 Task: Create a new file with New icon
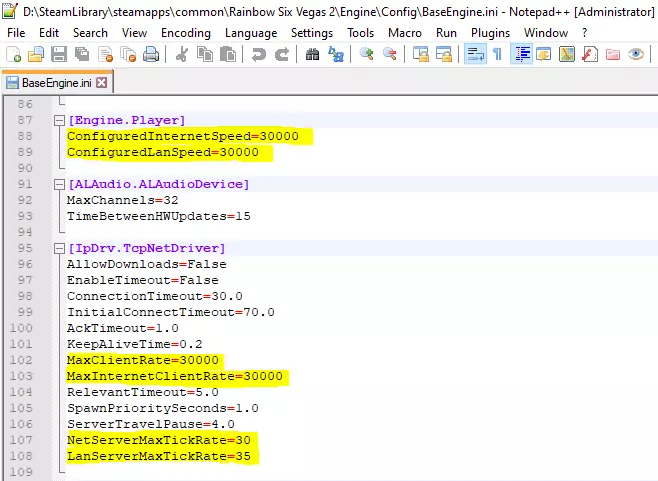pyautogui.click(x=13, y=54)
